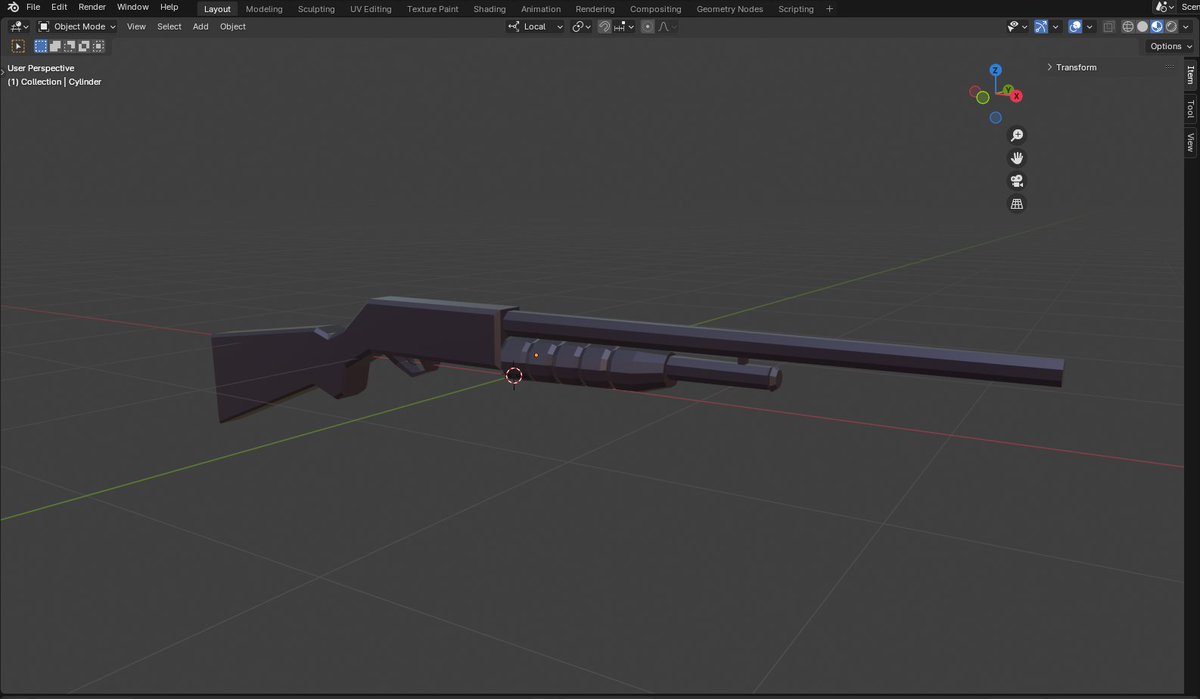Open the File menu
Viewport: 1200px width, 699px height.
33,7
